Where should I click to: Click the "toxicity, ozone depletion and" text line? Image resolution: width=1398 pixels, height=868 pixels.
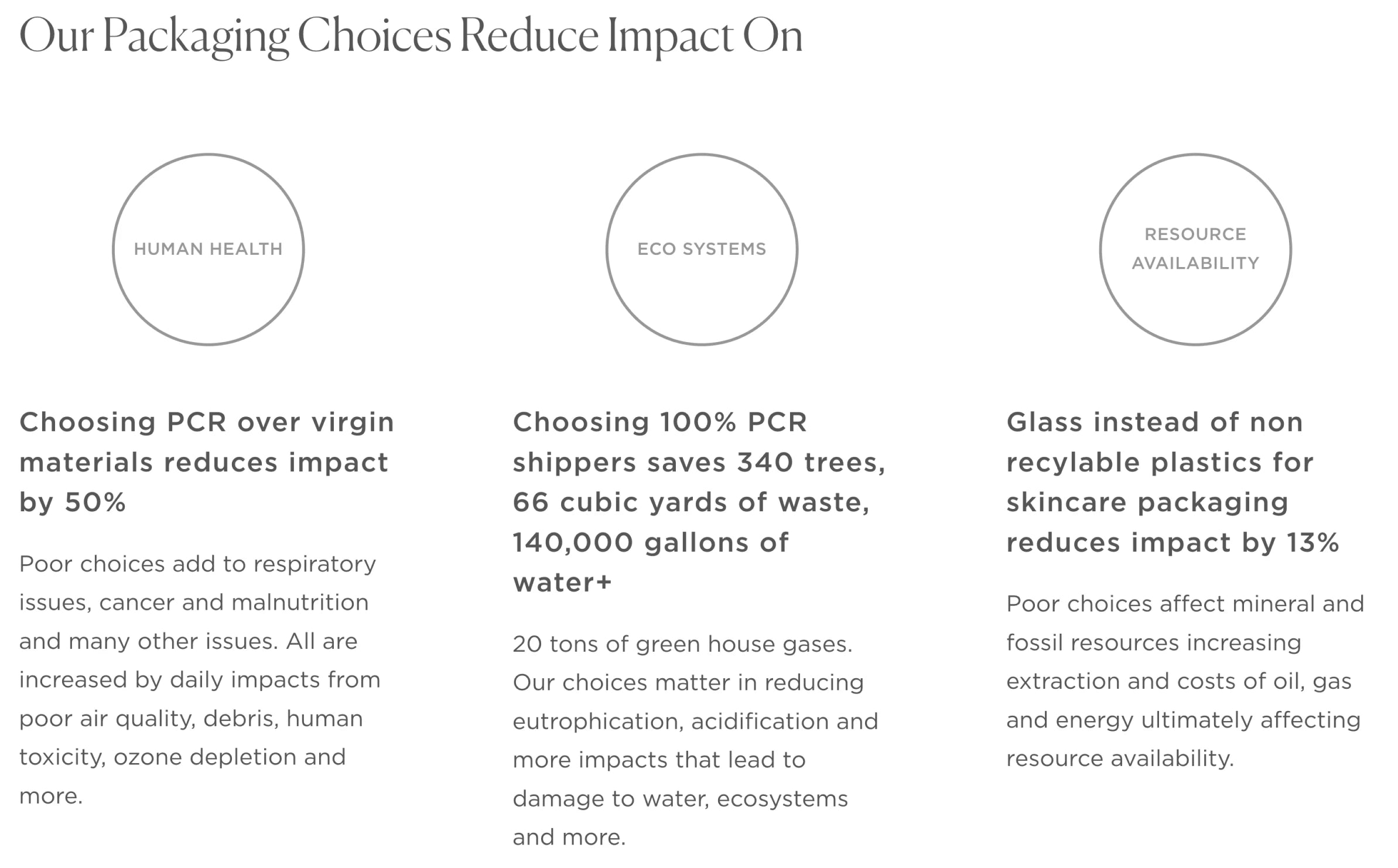pyautogui.click(x=182, y=757)
